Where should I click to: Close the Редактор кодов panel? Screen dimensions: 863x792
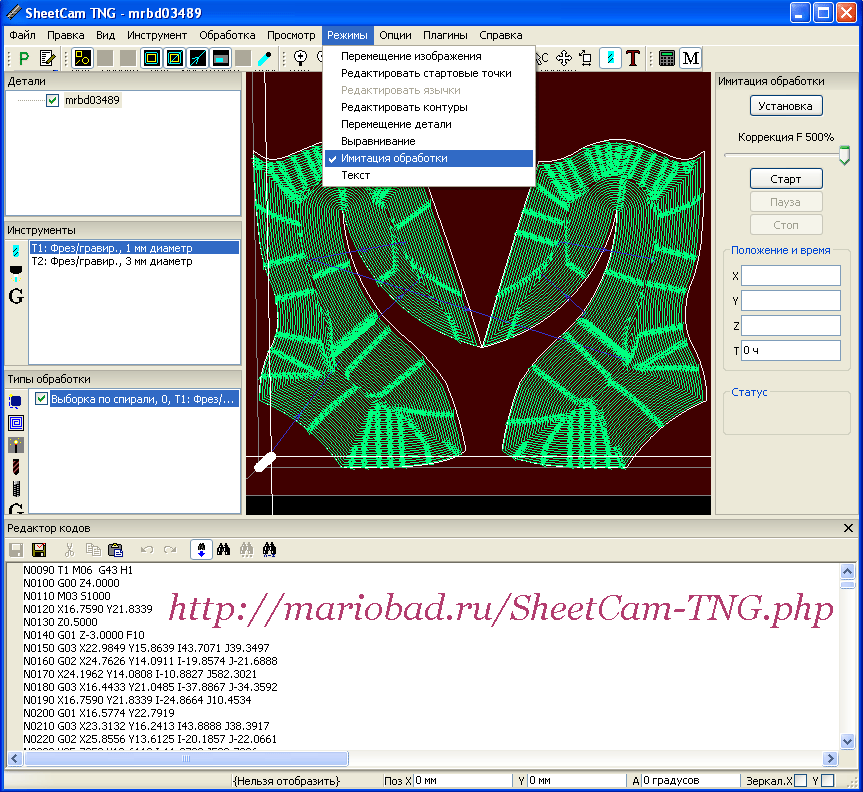[848, 528]
